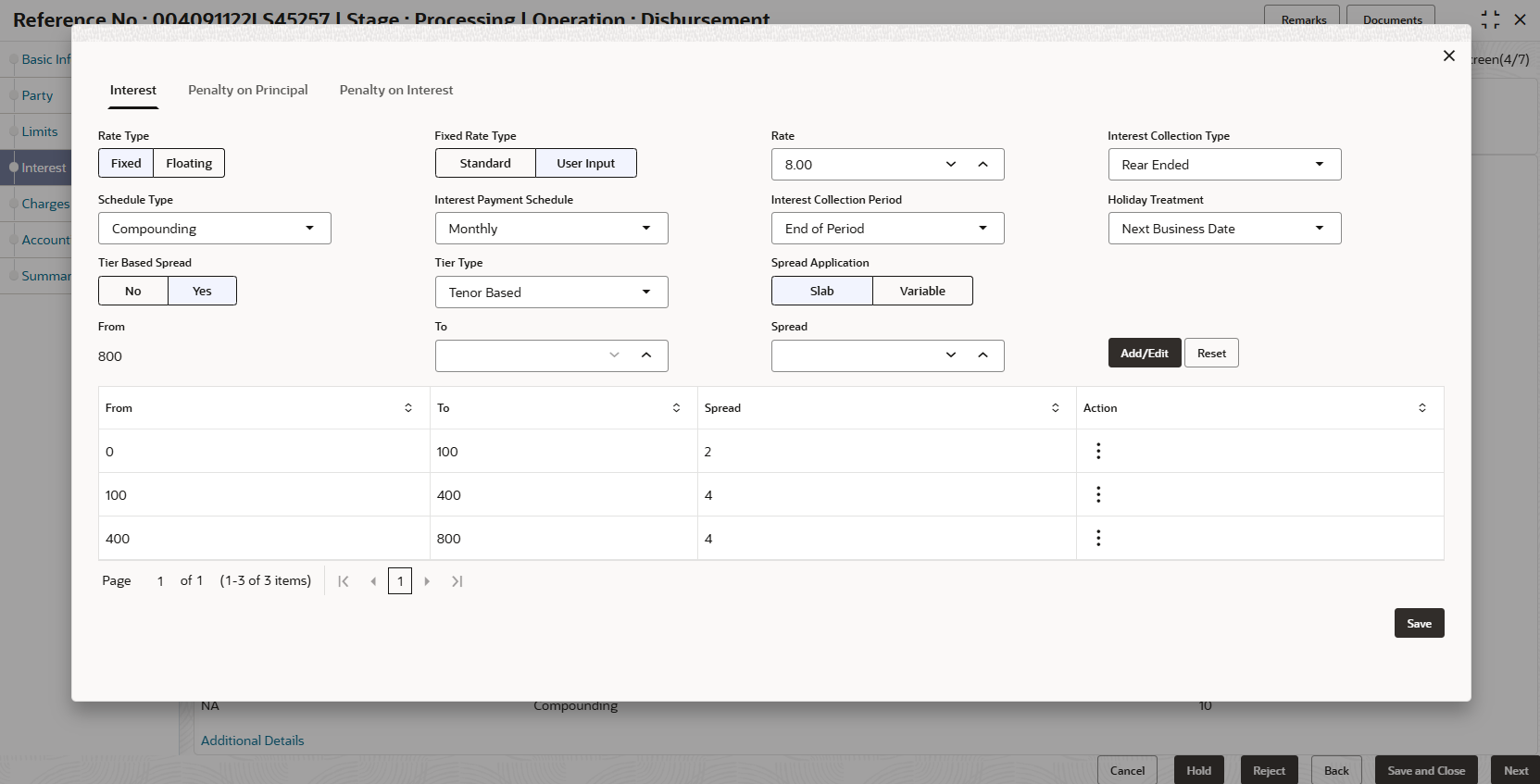
Task: Close the interest dialog with the X icon
Action: point(1449,56)
